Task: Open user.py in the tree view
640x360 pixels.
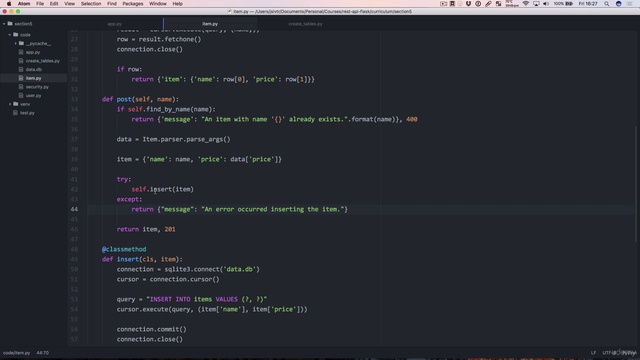Action: [x=33, y=96]
